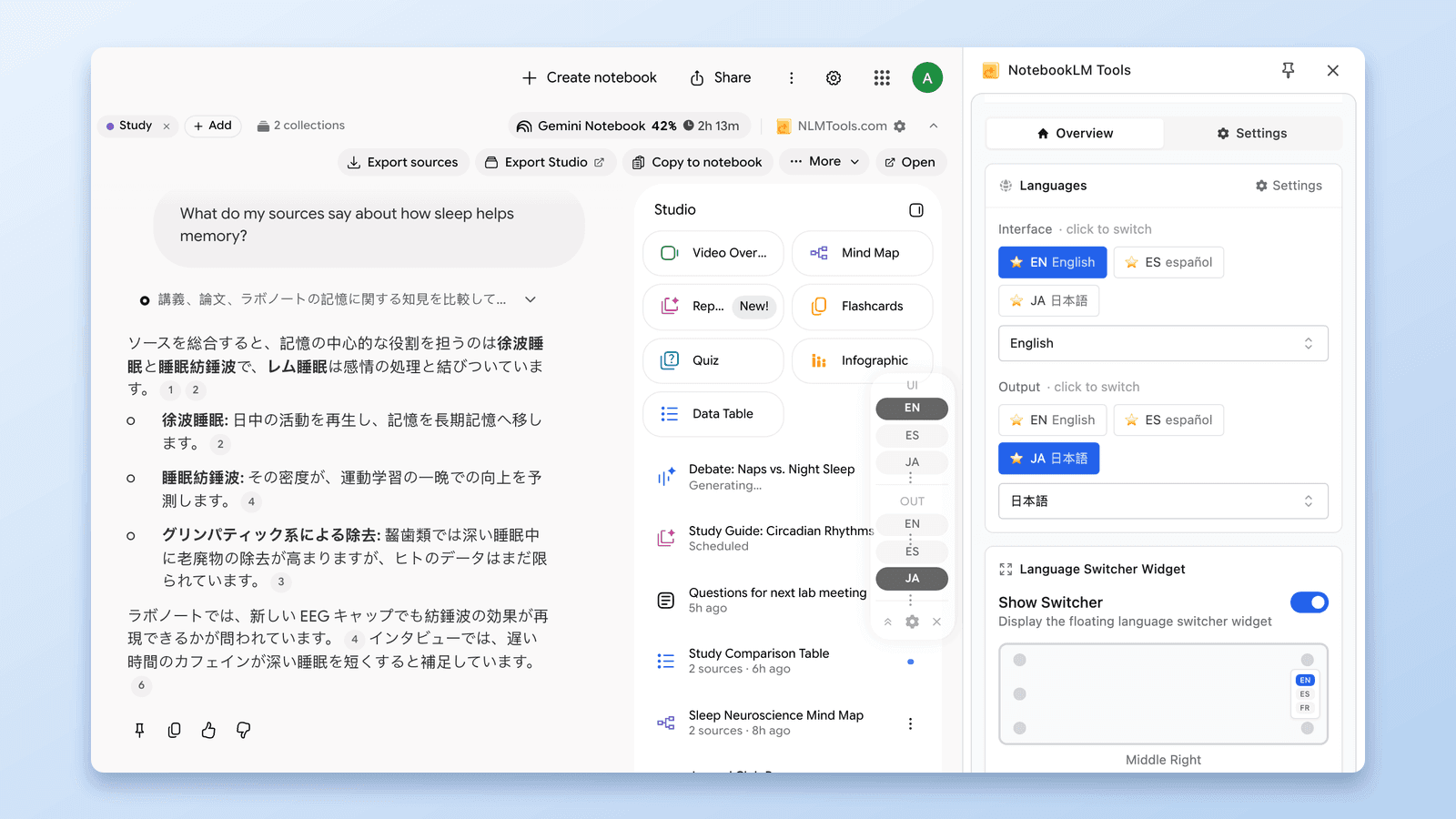1456x819 pixels.
Task: Switch to the Overview tab
Action: click(1075, 134)
